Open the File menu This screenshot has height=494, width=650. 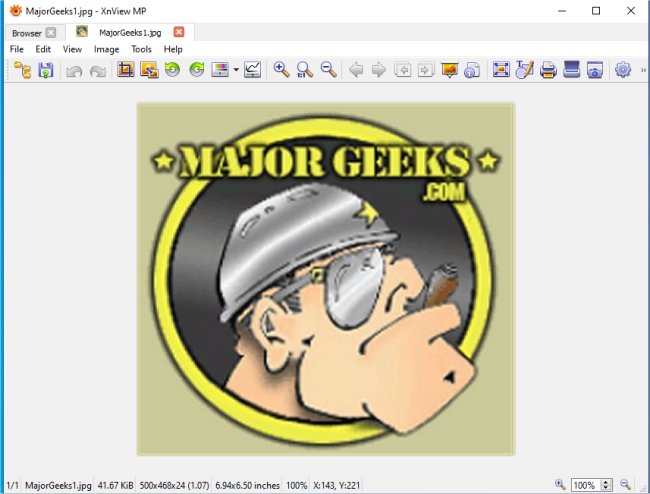coord(17,49)
